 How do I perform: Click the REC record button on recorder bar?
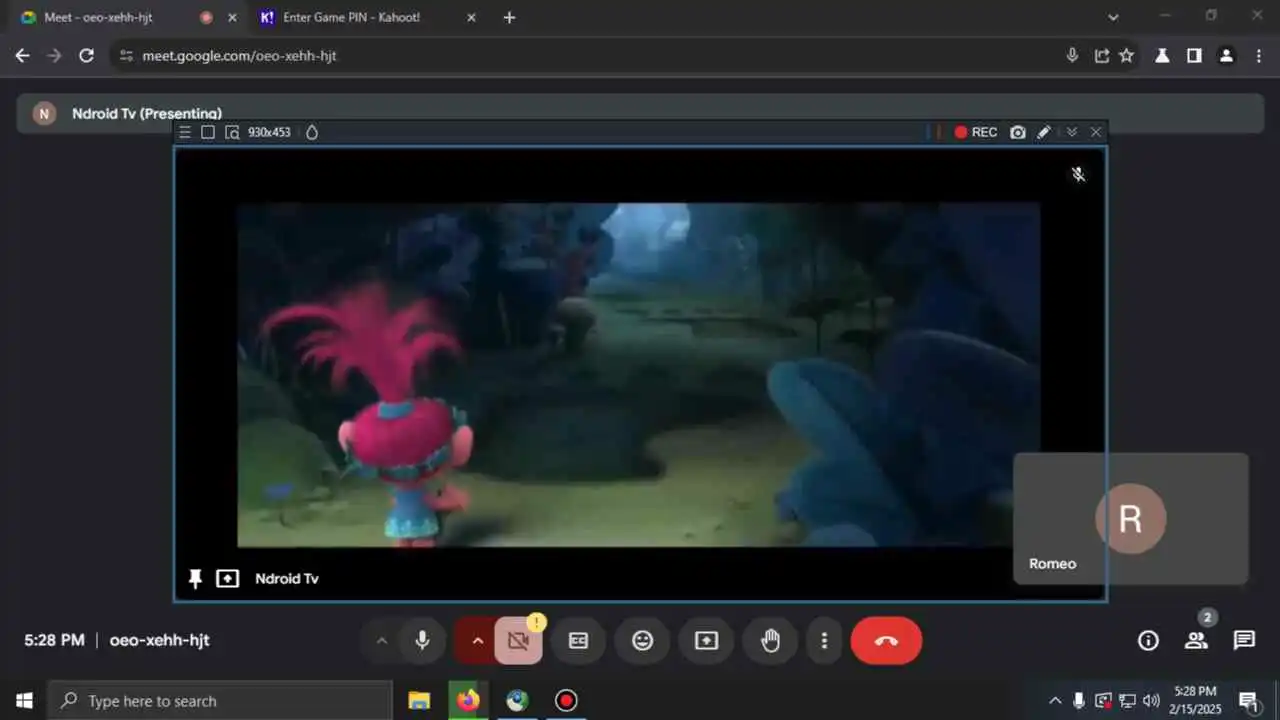[x=975, y=132]
